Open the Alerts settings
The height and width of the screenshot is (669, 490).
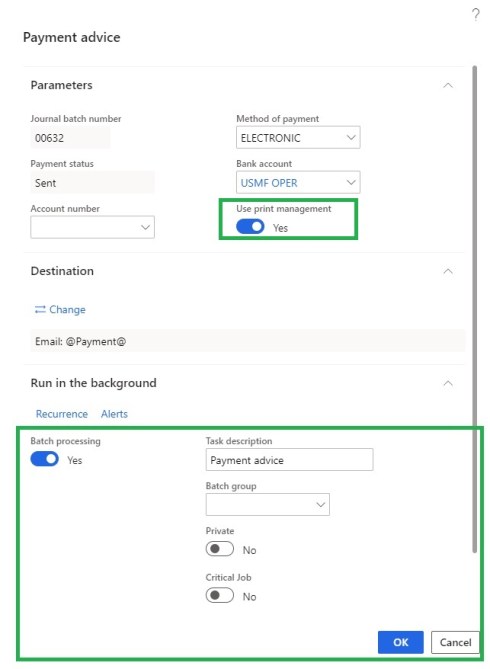tap(114, 414)
